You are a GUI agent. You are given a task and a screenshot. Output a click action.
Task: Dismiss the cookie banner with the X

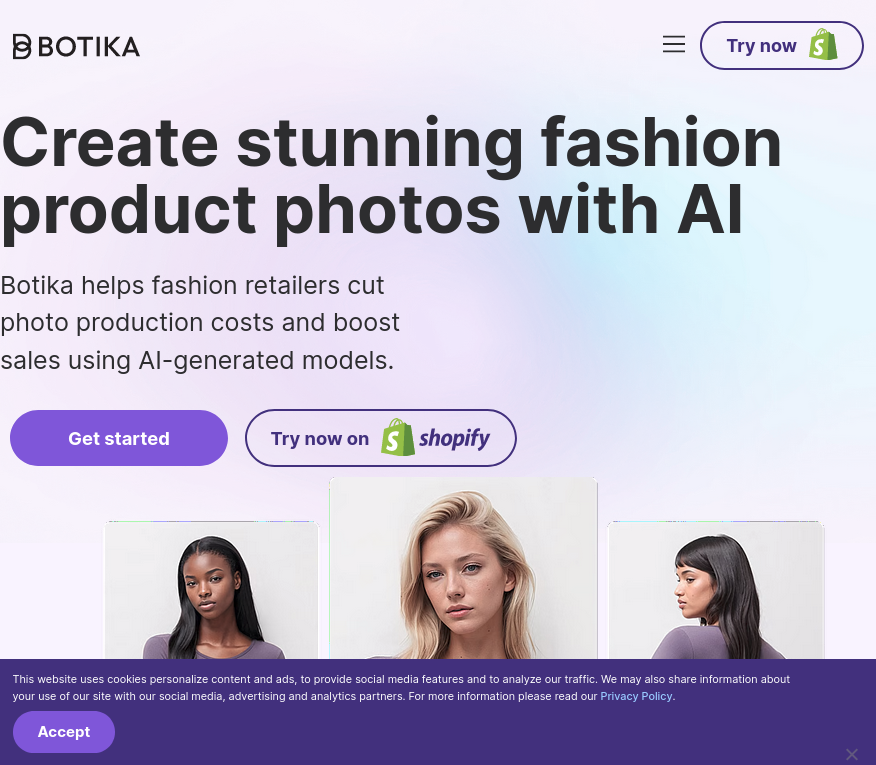click(x=852, y=754)
